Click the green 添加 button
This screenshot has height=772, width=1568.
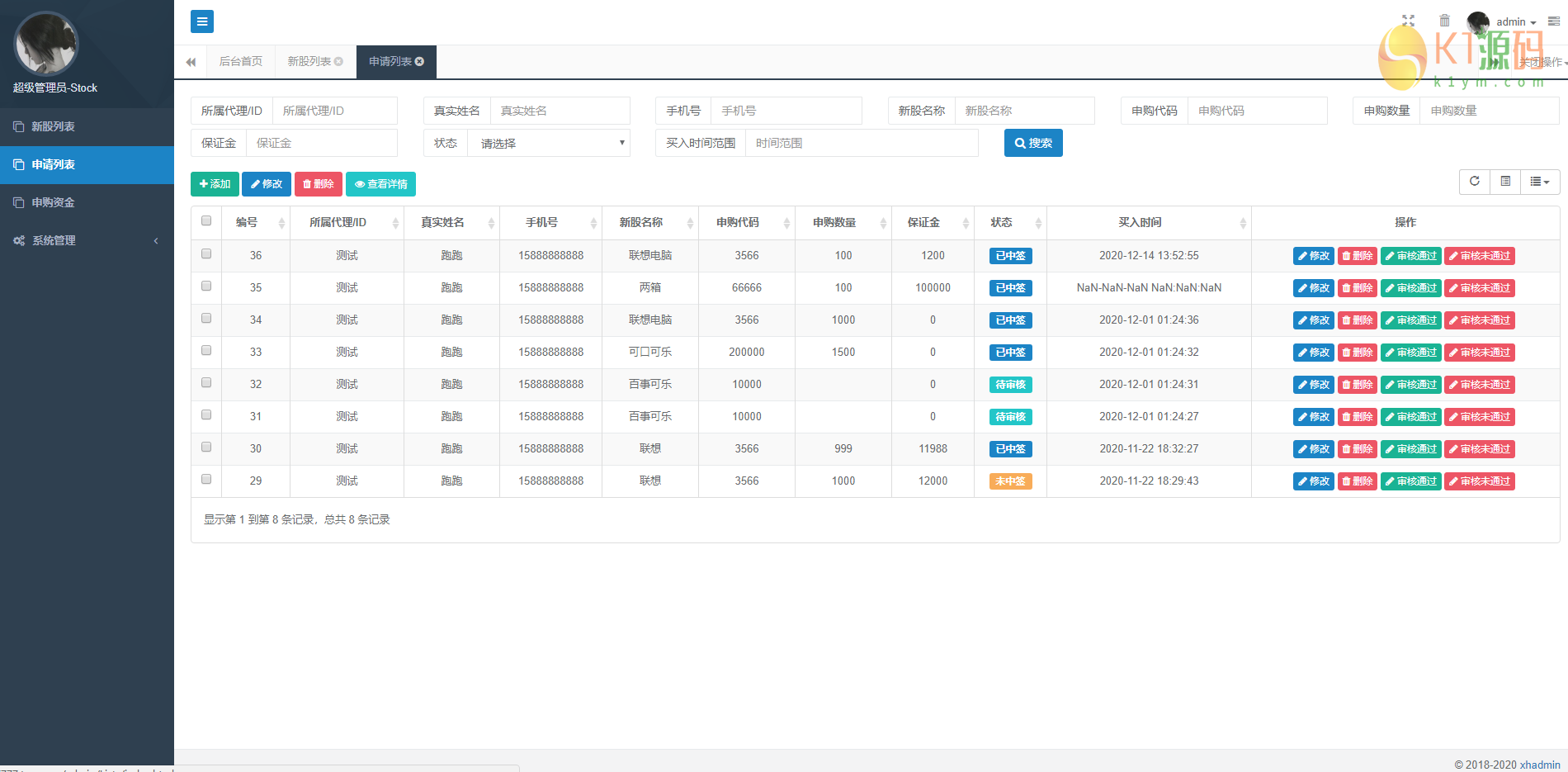pyautogui.click(x=215, y=184)
